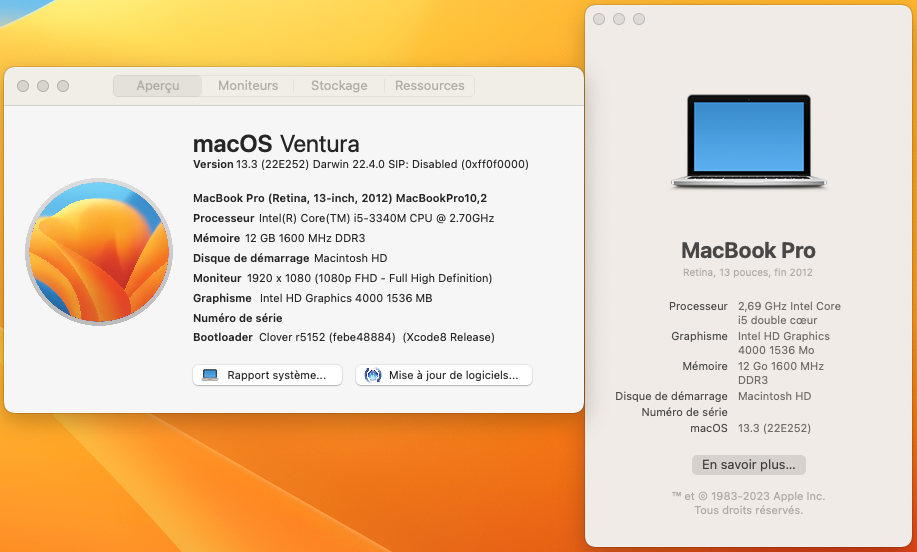Click the En savoir plus button
Image resolution: width=917 pixels, height=552 pixels.
pos(749,465)
